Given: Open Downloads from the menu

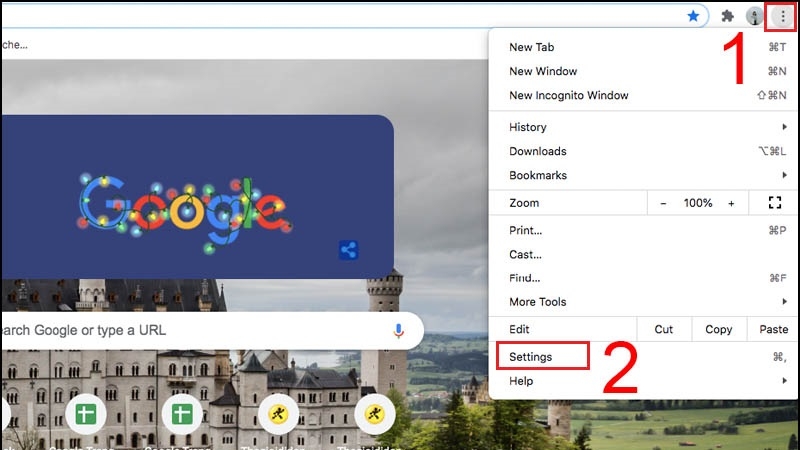Looking at the screenshot, I should pyautogui.click(x=538, y=151).
